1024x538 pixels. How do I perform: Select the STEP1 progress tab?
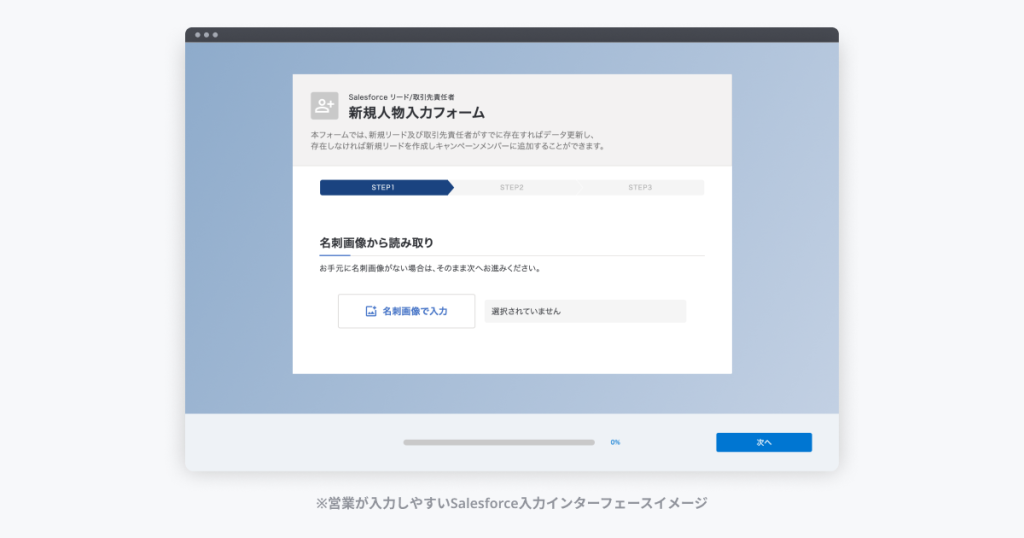385,187
